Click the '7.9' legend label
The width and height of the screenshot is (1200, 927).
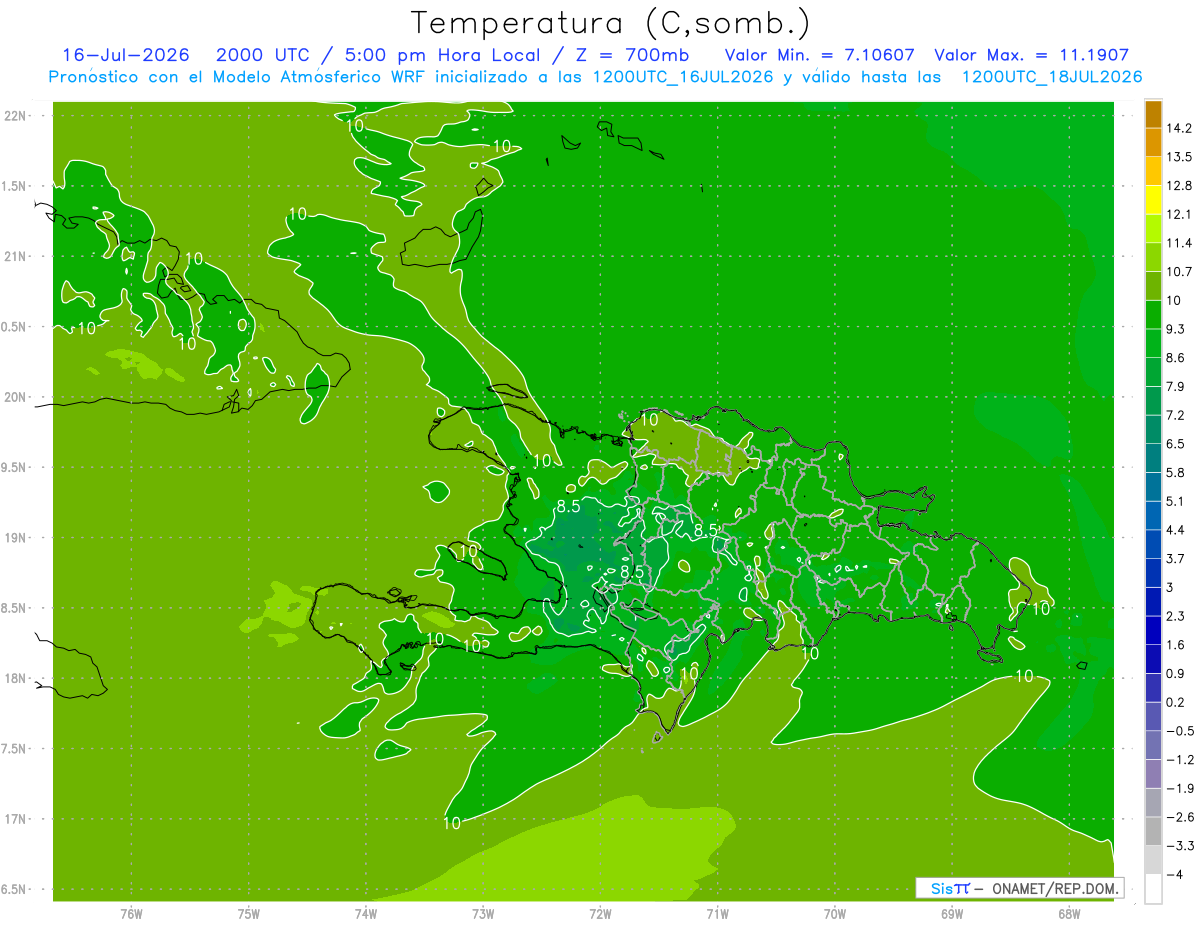(1176, 387)
